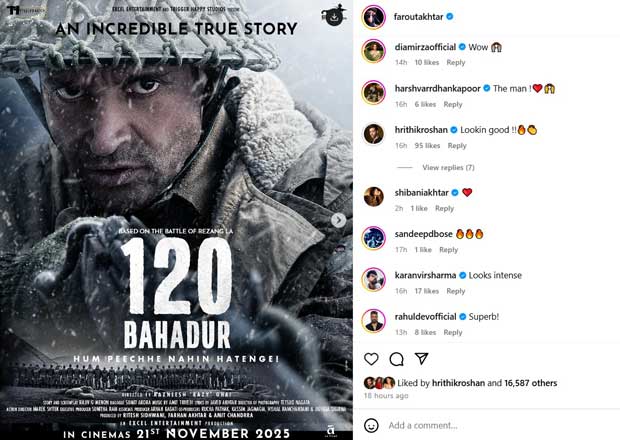The width and height of the screenshot is (620, 440).
Task: Open sandeepdbose's profile avatar
Action: pos(374,238)
